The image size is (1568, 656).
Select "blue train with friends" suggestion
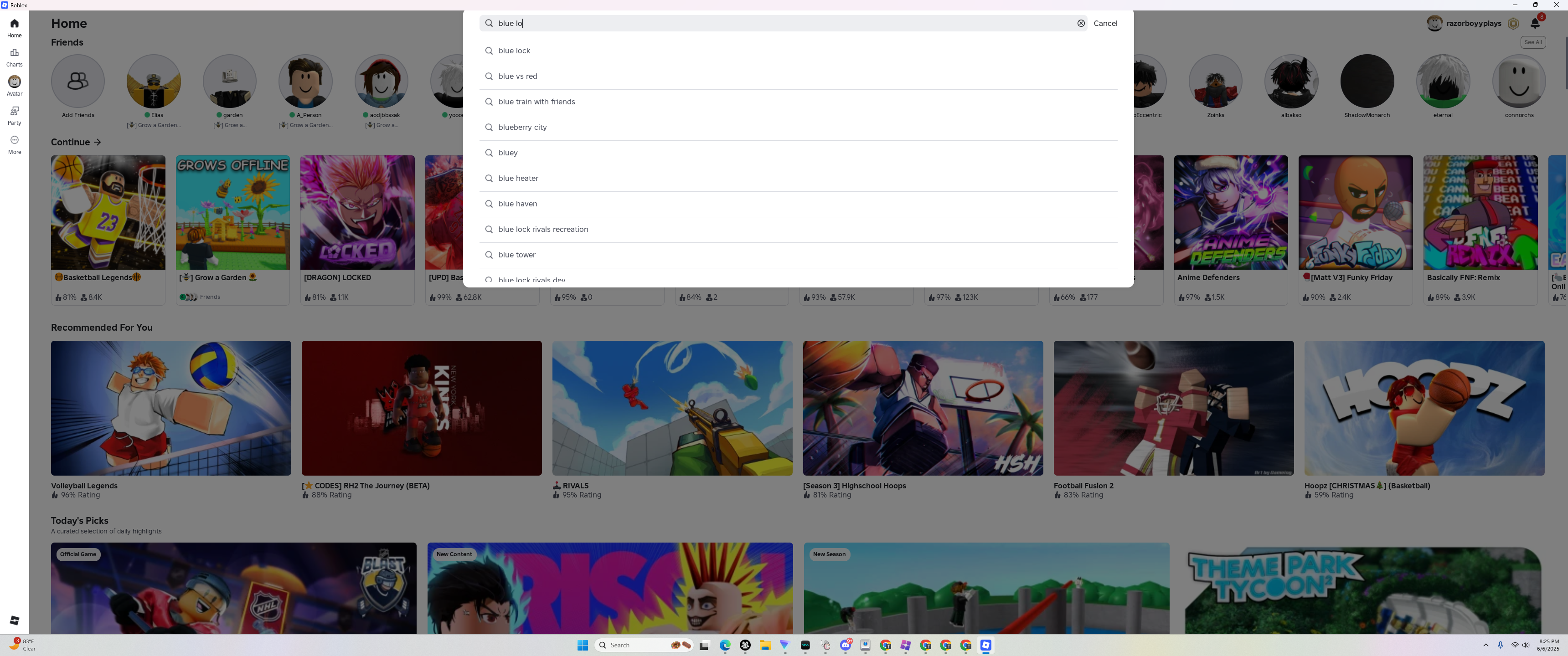[799, 102]
